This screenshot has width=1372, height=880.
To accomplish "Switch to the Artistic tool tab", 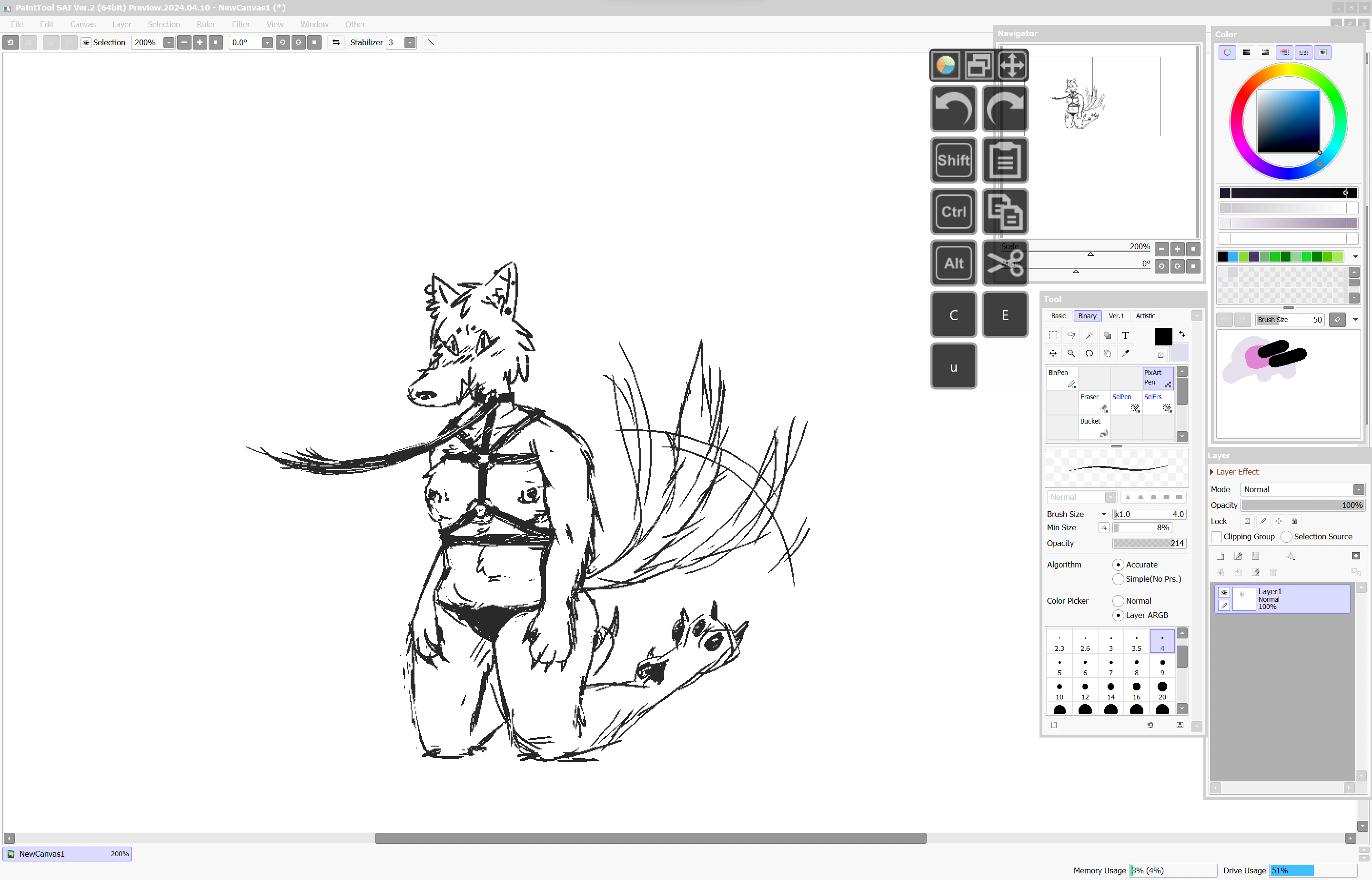I will pyautogui.click(x=1145, y=316).
